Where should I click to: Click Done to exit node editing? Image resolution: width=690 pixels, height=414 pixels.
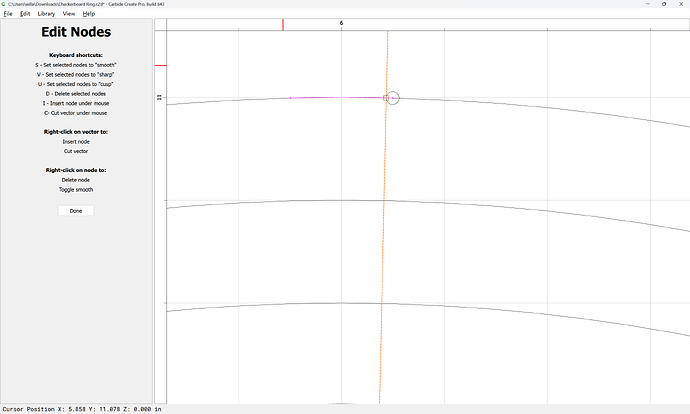[x=76, y=211]
